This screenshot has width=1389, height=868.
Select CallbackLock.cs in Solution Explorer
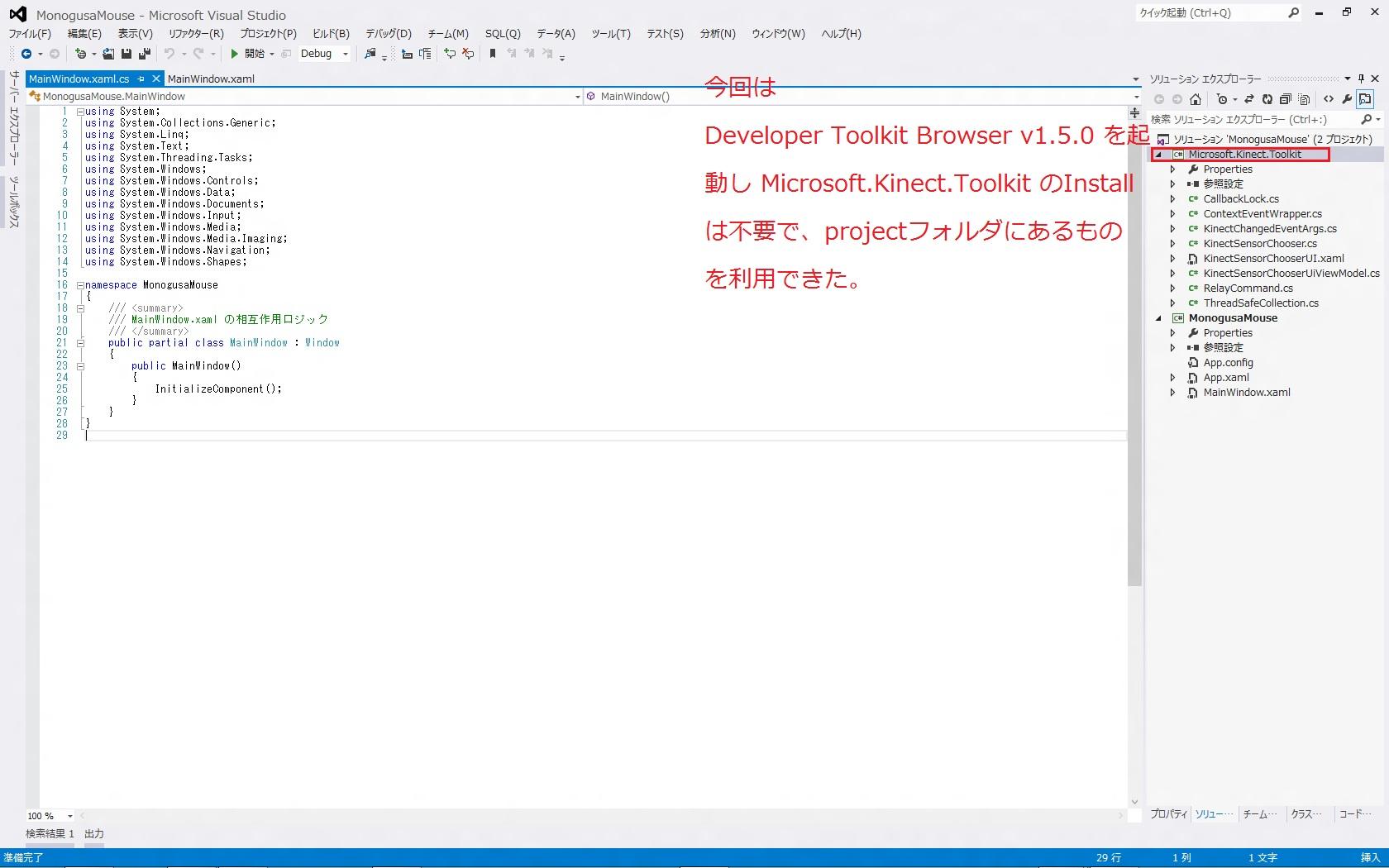coord(1241,199)
